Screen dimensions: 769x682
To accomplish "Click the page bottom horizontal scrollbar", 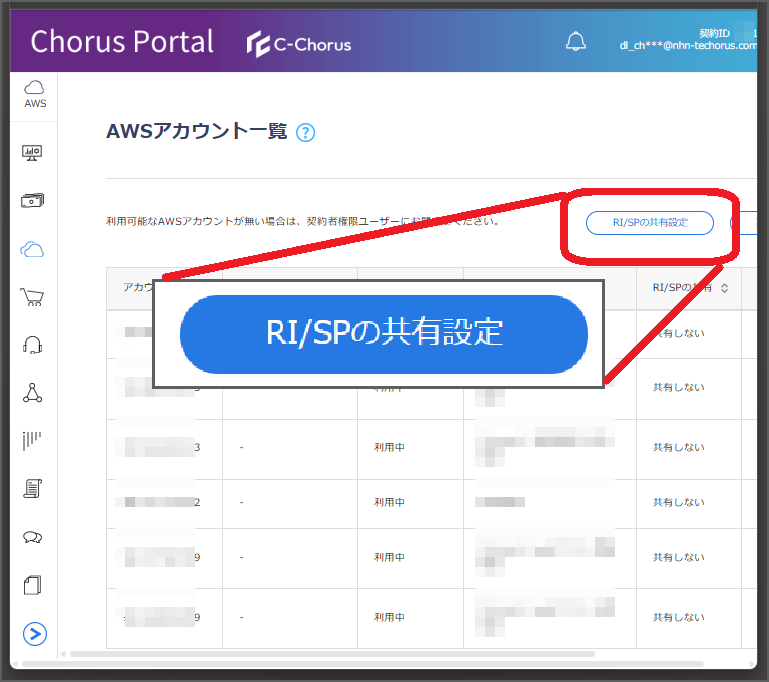I will coord(363,664).
